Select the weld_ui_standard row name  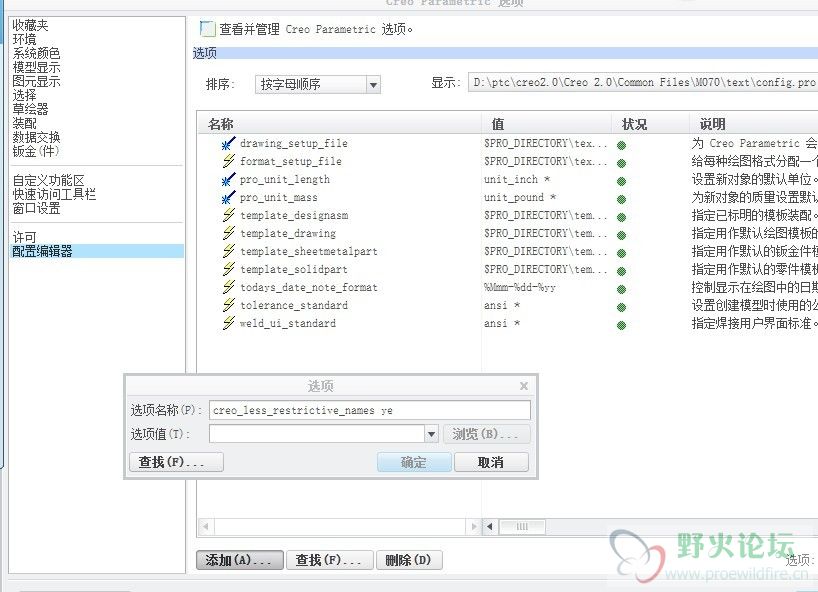[x=288, y=323]
